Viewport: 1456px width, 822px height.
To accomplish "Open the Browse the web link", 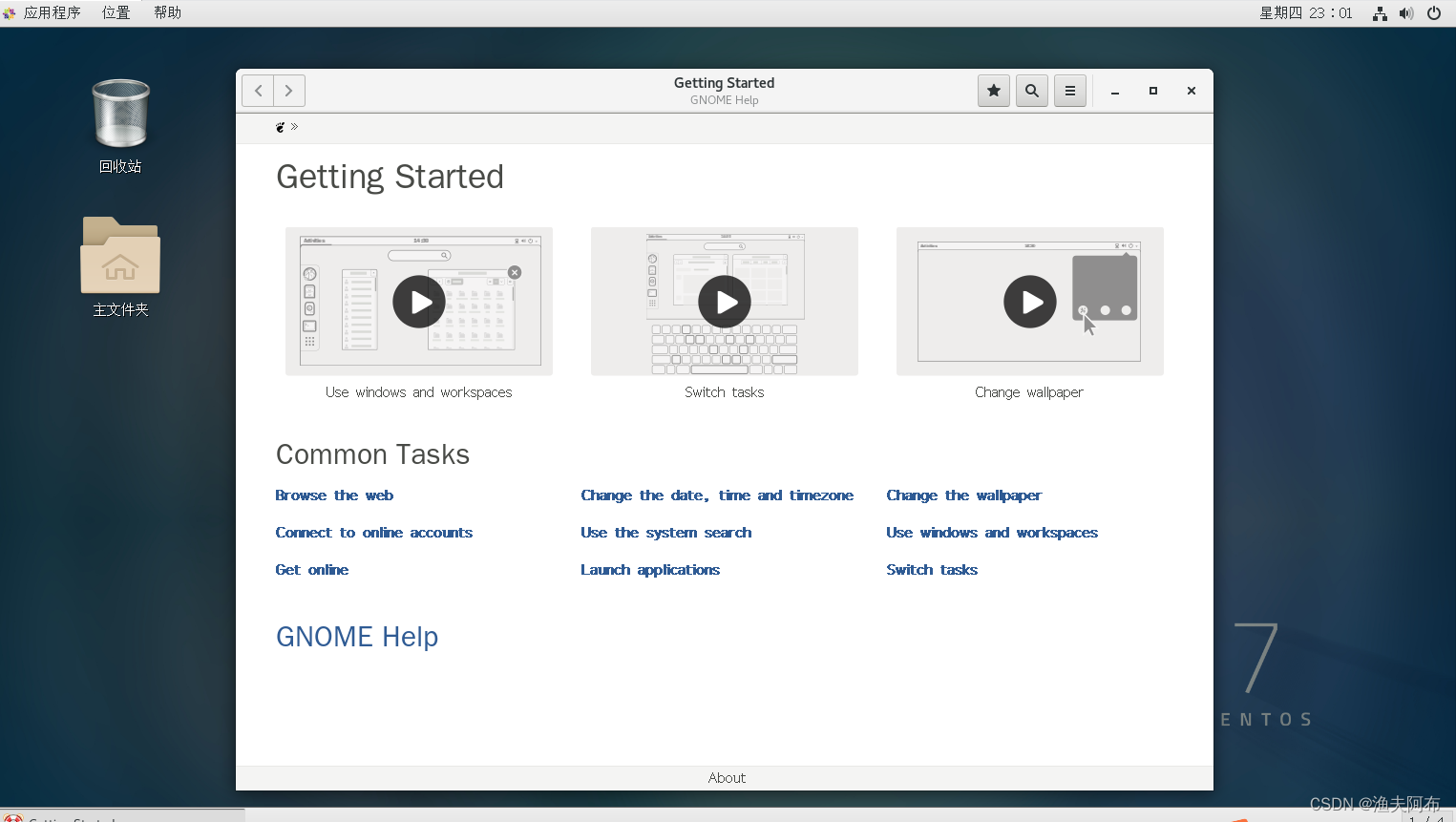I will [334, 495].
